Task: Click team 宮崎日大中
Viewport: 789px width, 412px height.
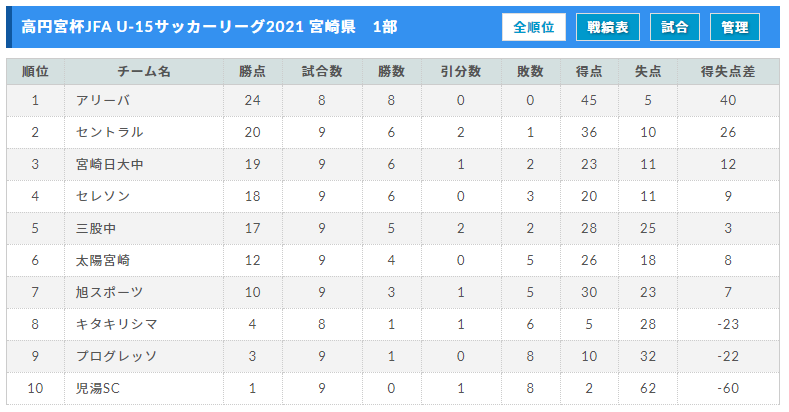Action: pyautogui.click(x=110, y=164)
